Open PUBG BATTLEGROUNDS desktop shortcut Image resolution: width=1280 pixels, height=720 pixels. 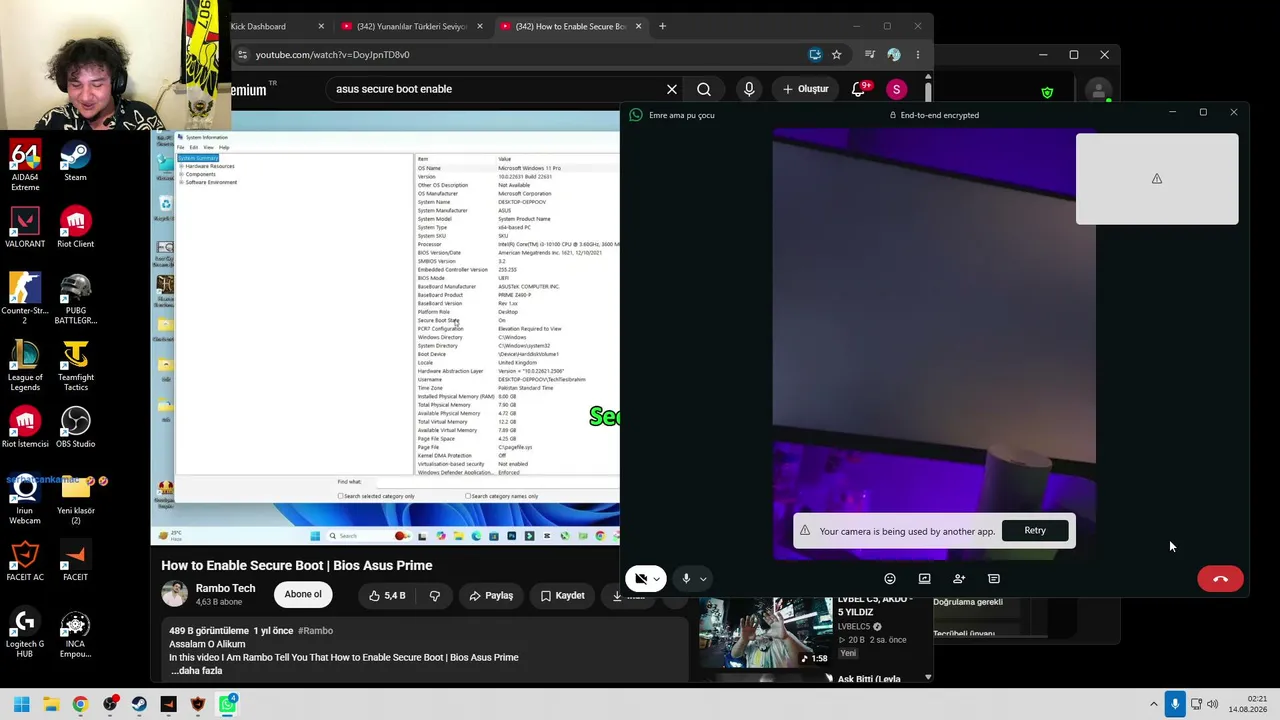point(75,297)
